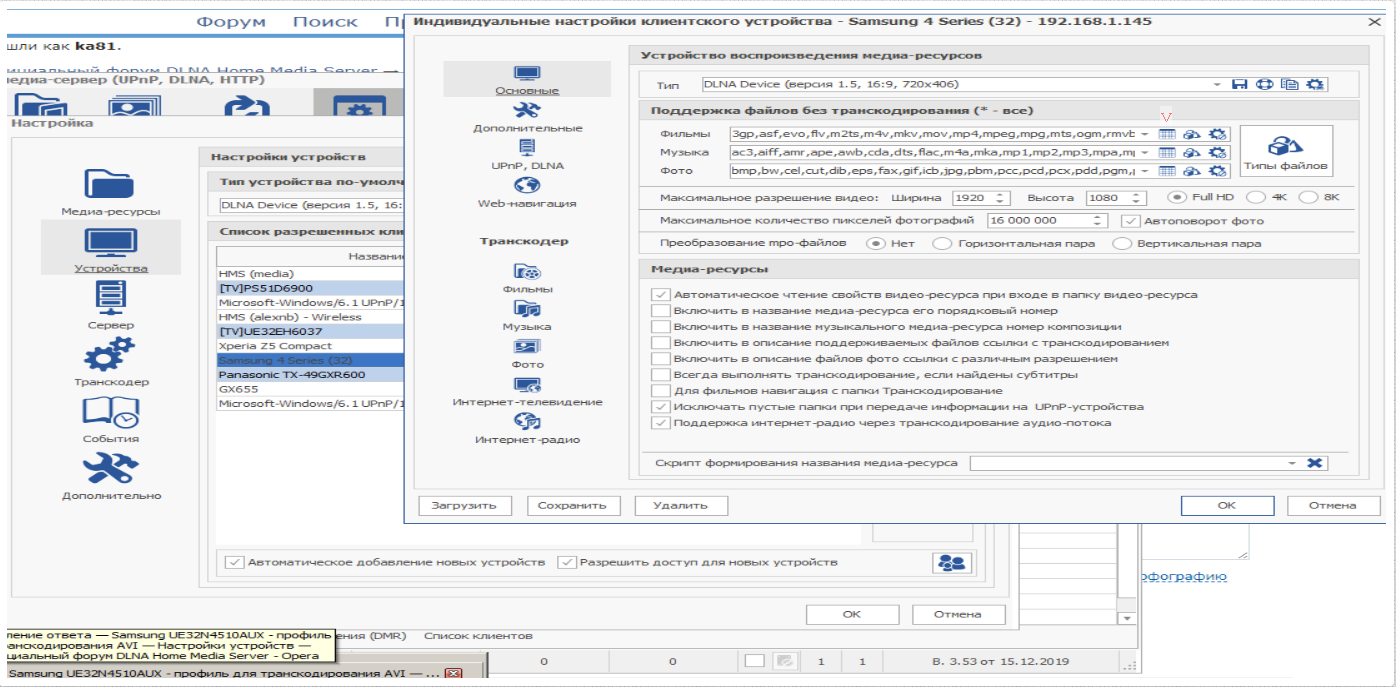The height and width of the screenshot is (687, 1396).
Task: Open the Web-навигация globe icon
Action: (526, 186)
